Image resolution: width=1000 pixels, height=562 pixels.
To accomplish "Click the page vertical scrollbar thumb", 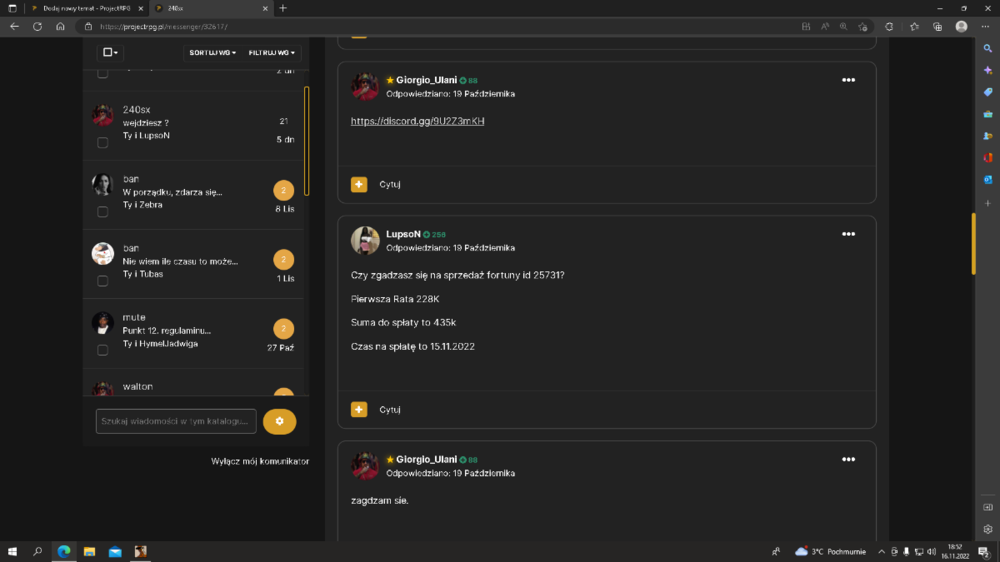I will (x=974, y=244).
